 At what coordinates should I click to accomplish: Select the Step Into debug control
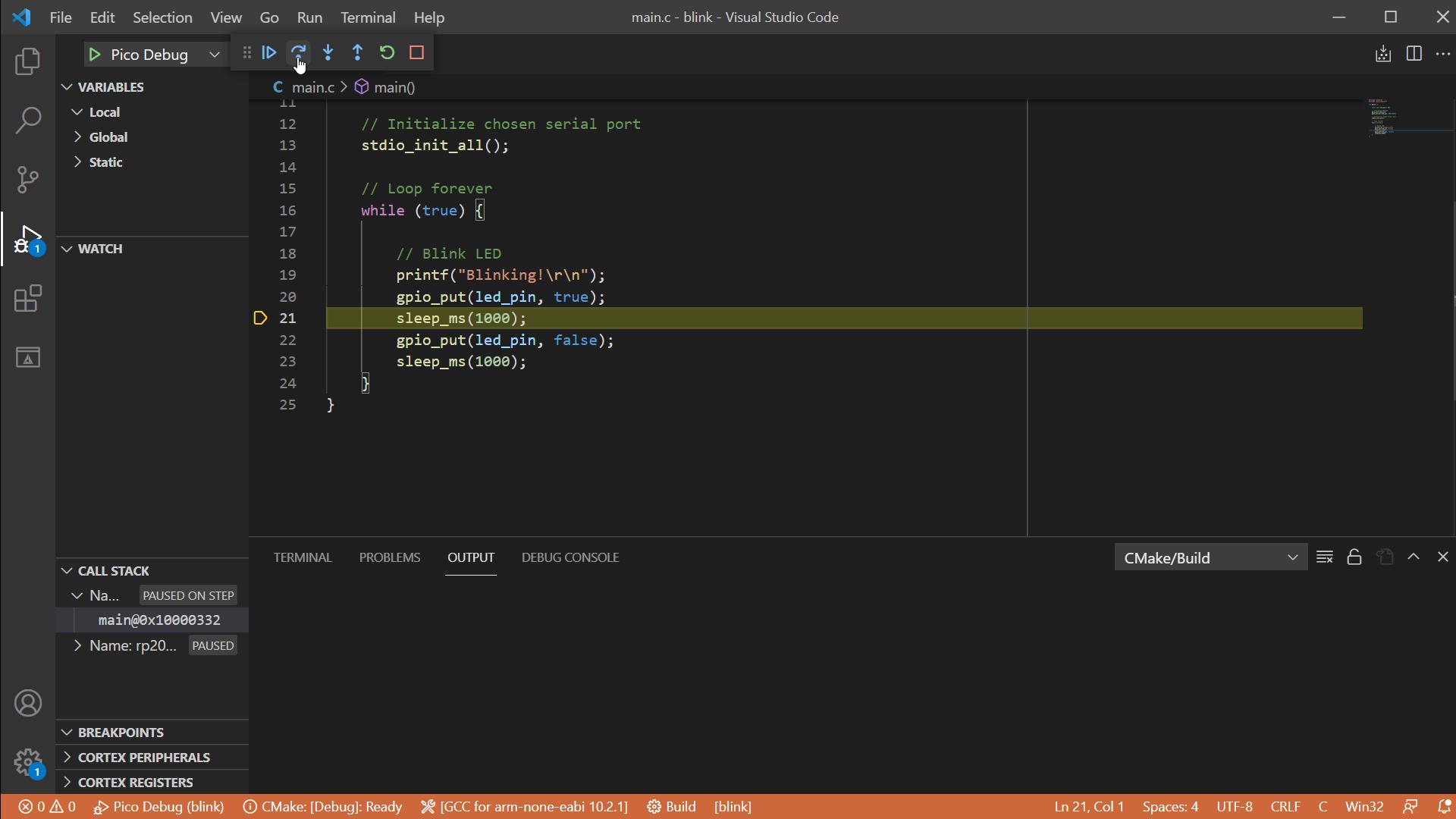328,52
